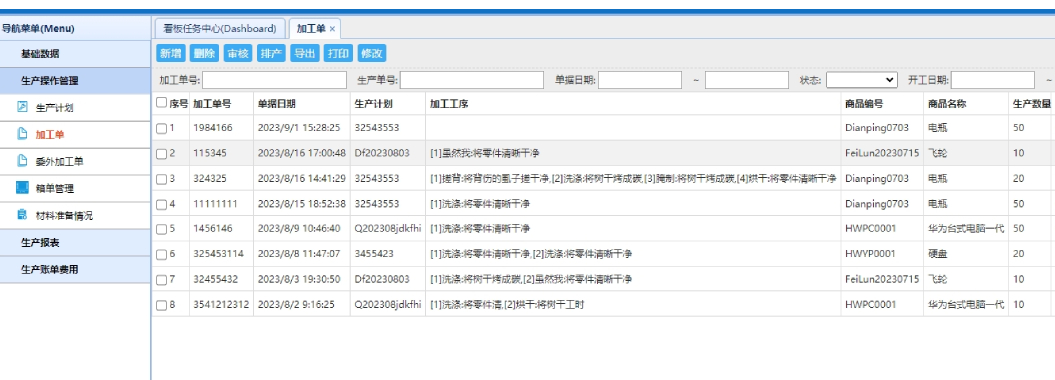Check the checkbox for row 5
1055x380 pixels.
click(161, 229)
